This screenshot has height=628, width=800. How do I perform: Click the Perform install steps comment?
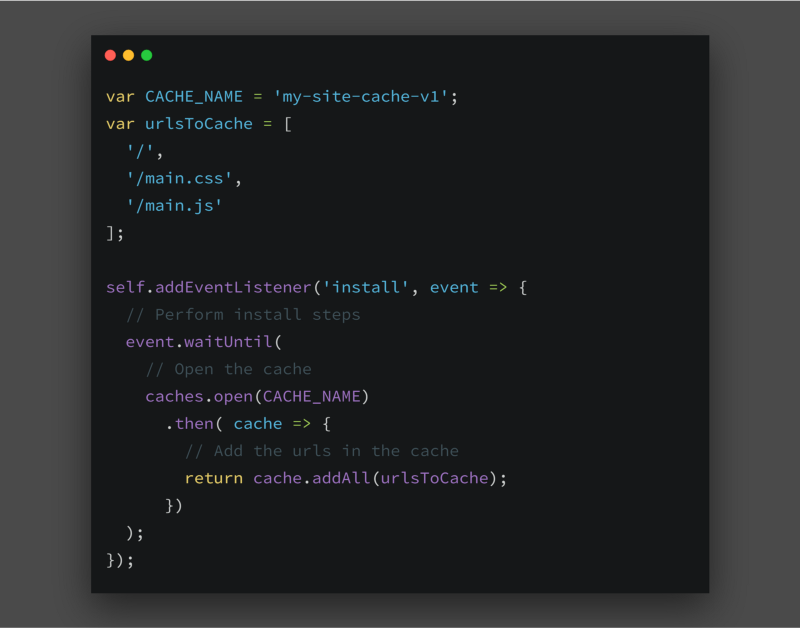(243, 315)
